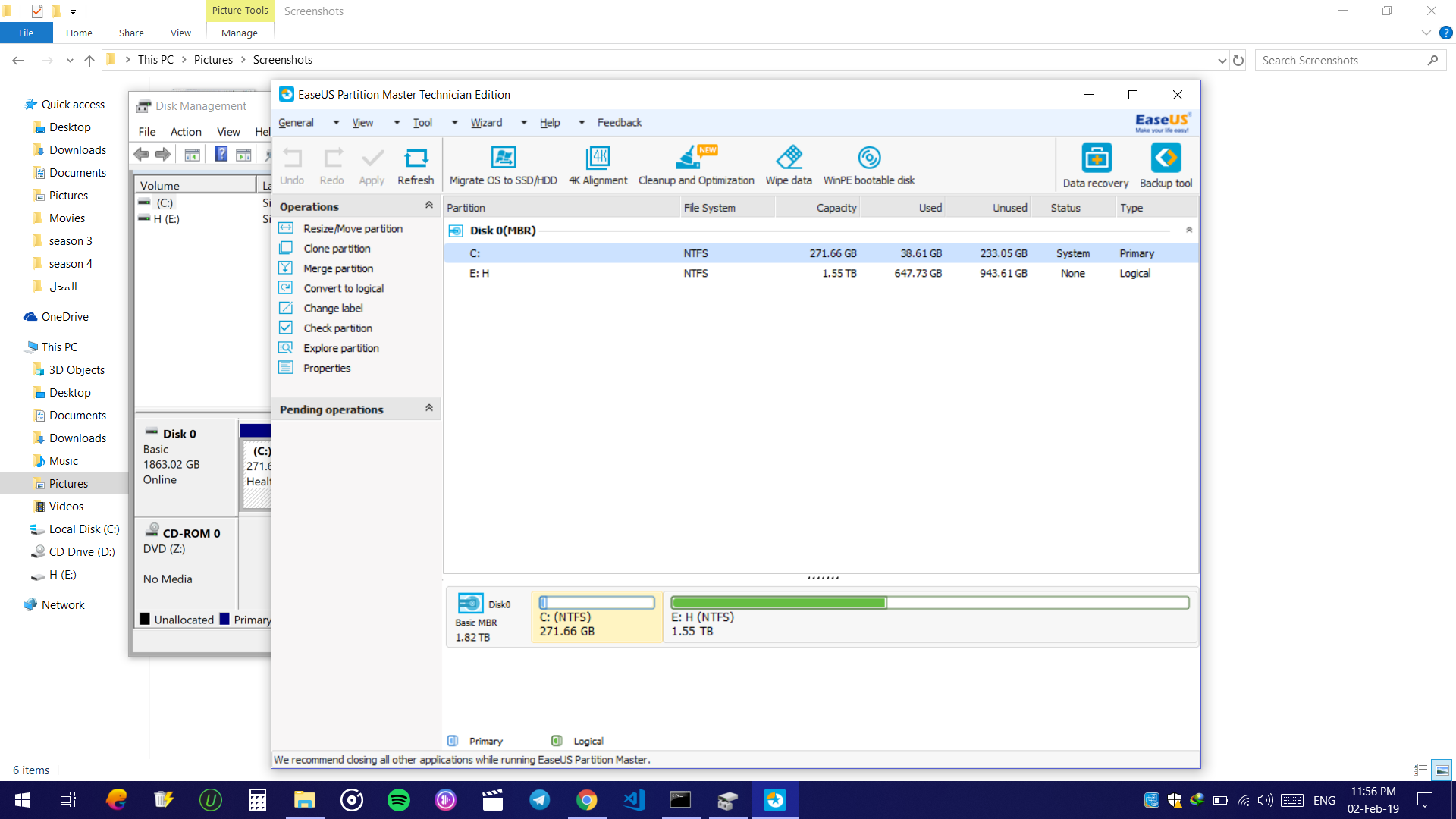Viewport: 1456px width, 819px height.
Task: Open the Feedback menu item
Action: [x=620, y=123]
